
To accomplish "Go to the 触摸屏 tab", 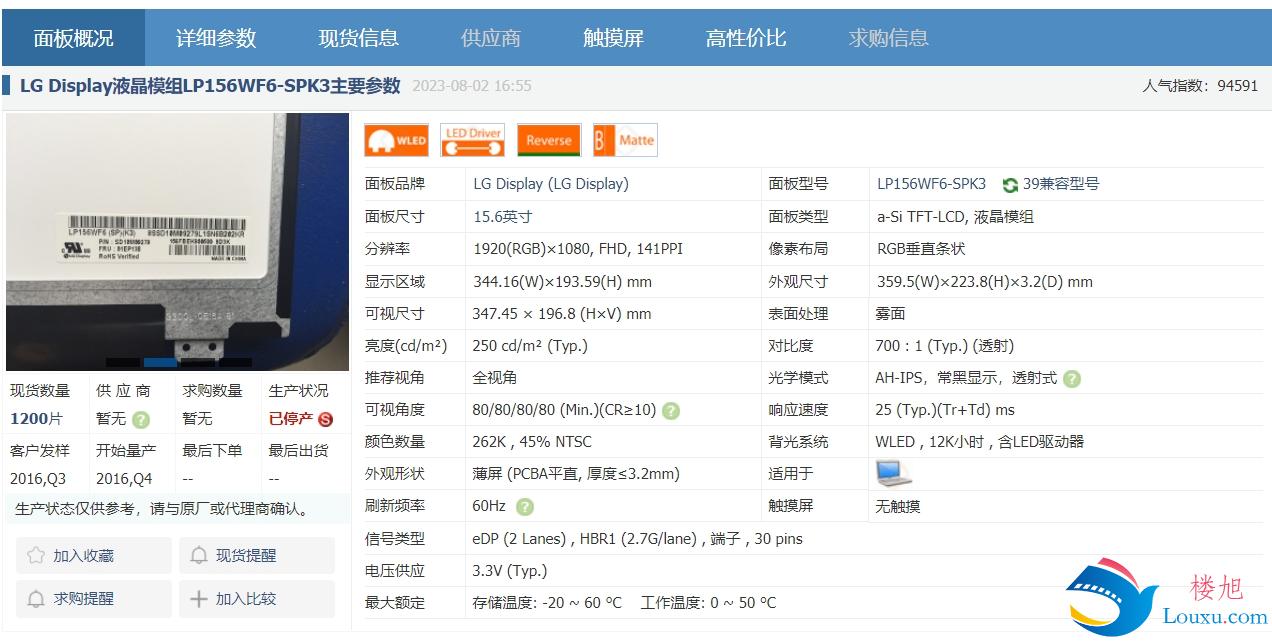I will [613, 38].
